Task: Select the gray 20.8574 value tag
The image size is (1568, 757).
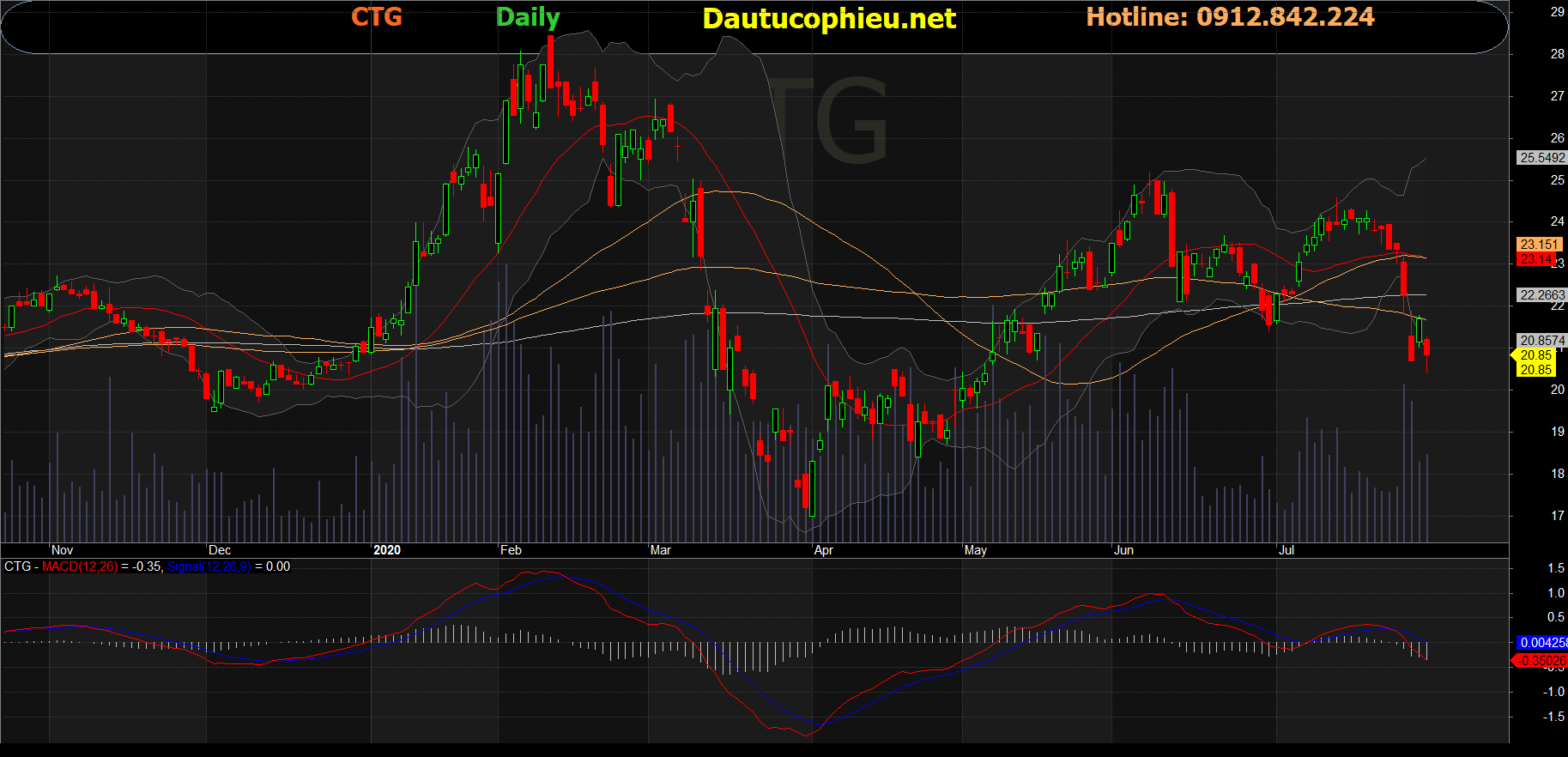Action: coord(1542,341)
